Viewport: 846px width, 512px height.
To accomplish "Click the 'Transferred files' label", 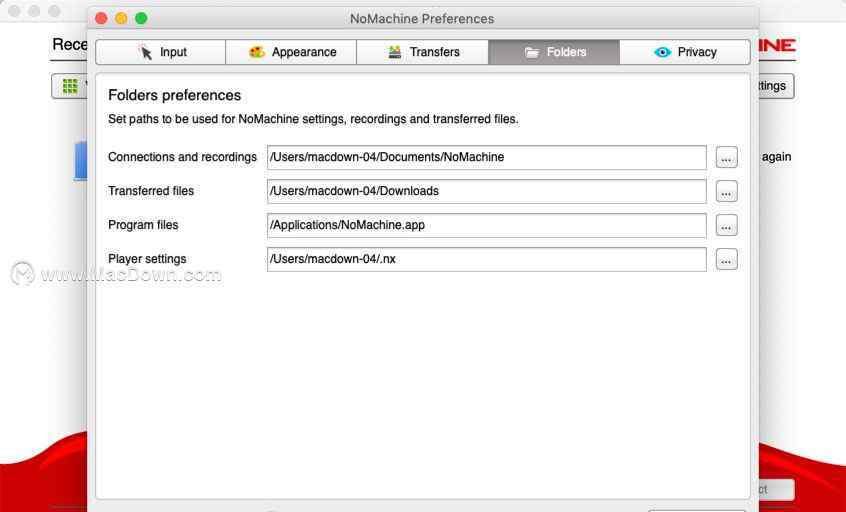I will tap(151, 191).
